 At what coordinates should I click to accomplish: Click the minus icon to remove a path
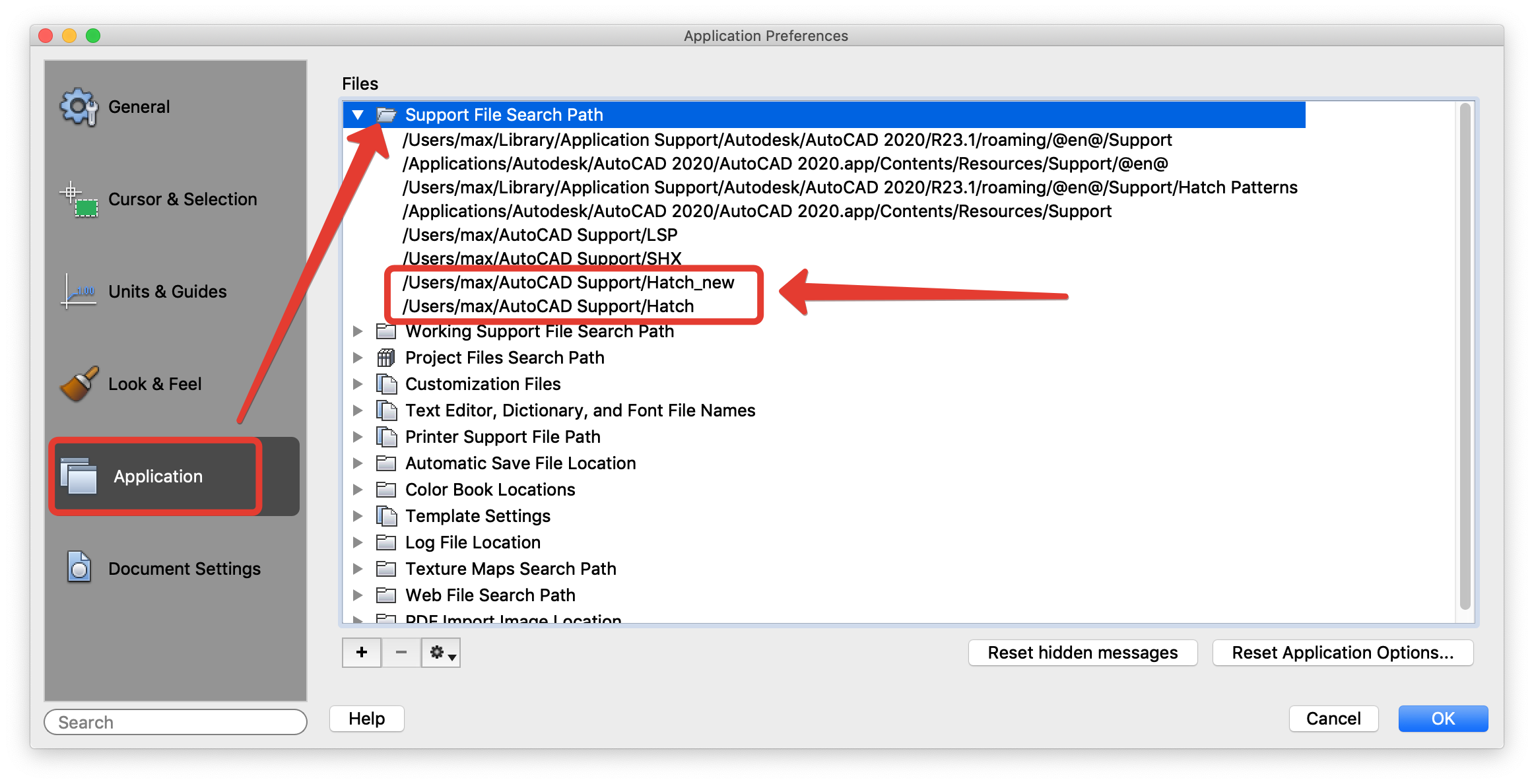[401, 653]
